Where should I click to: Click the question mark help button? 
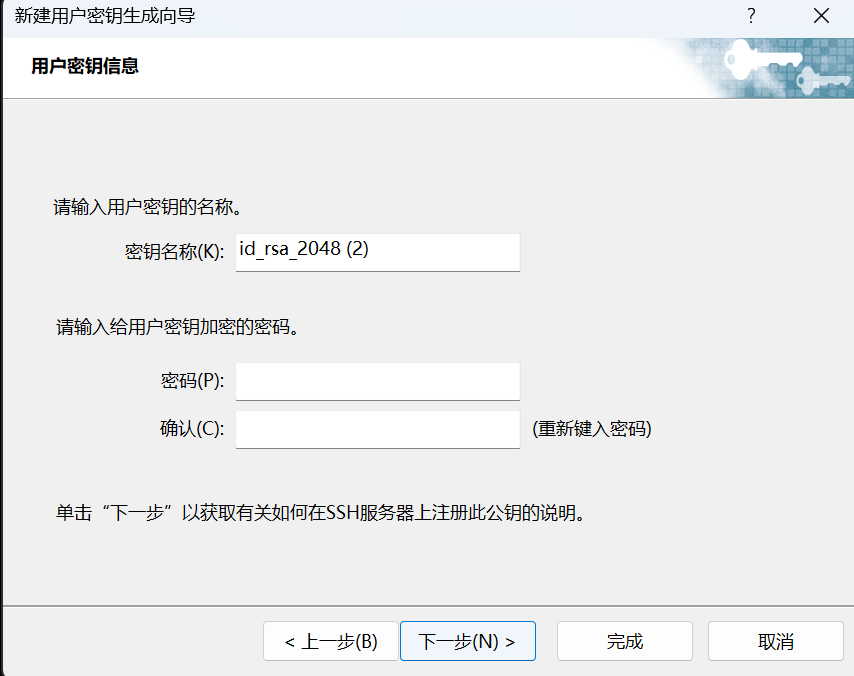click(751, 16)
